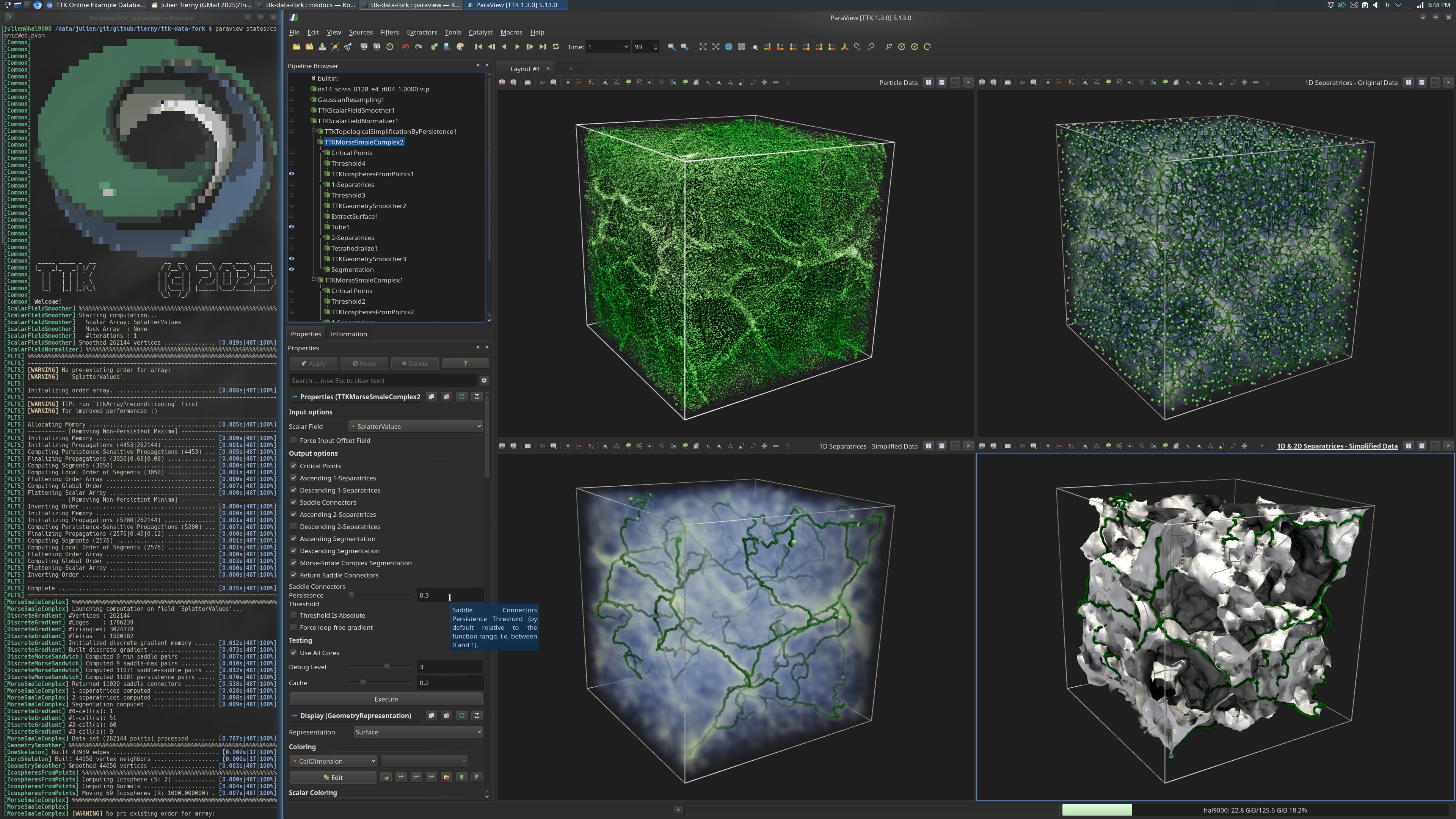Uncheck Return Saddle Connectors
Image resolution: width=1456 pixels, height=819 pixels.
pyautogui.click(x=293, y=576)
